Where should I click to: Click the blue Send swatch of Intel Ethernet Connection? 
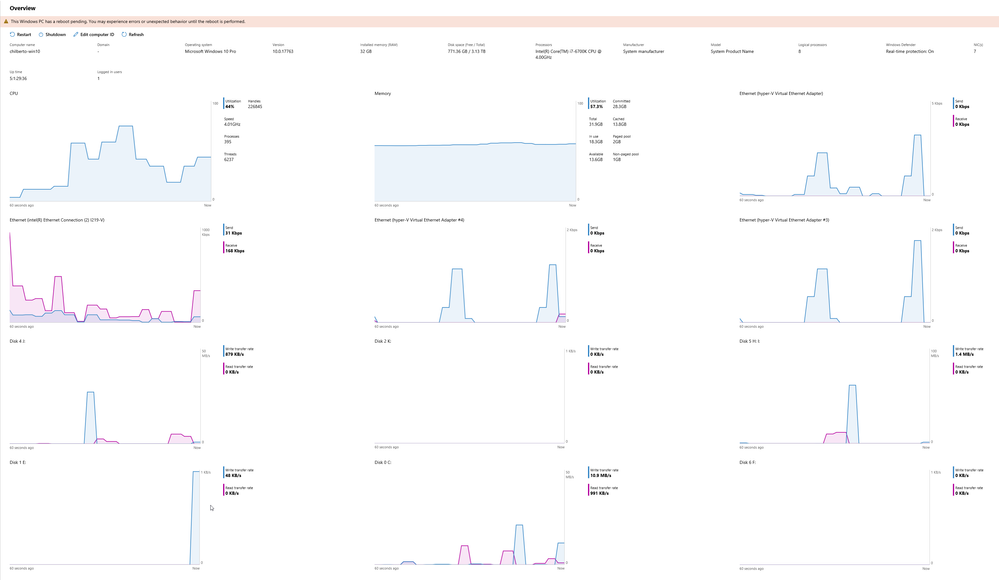coord(224,230)
